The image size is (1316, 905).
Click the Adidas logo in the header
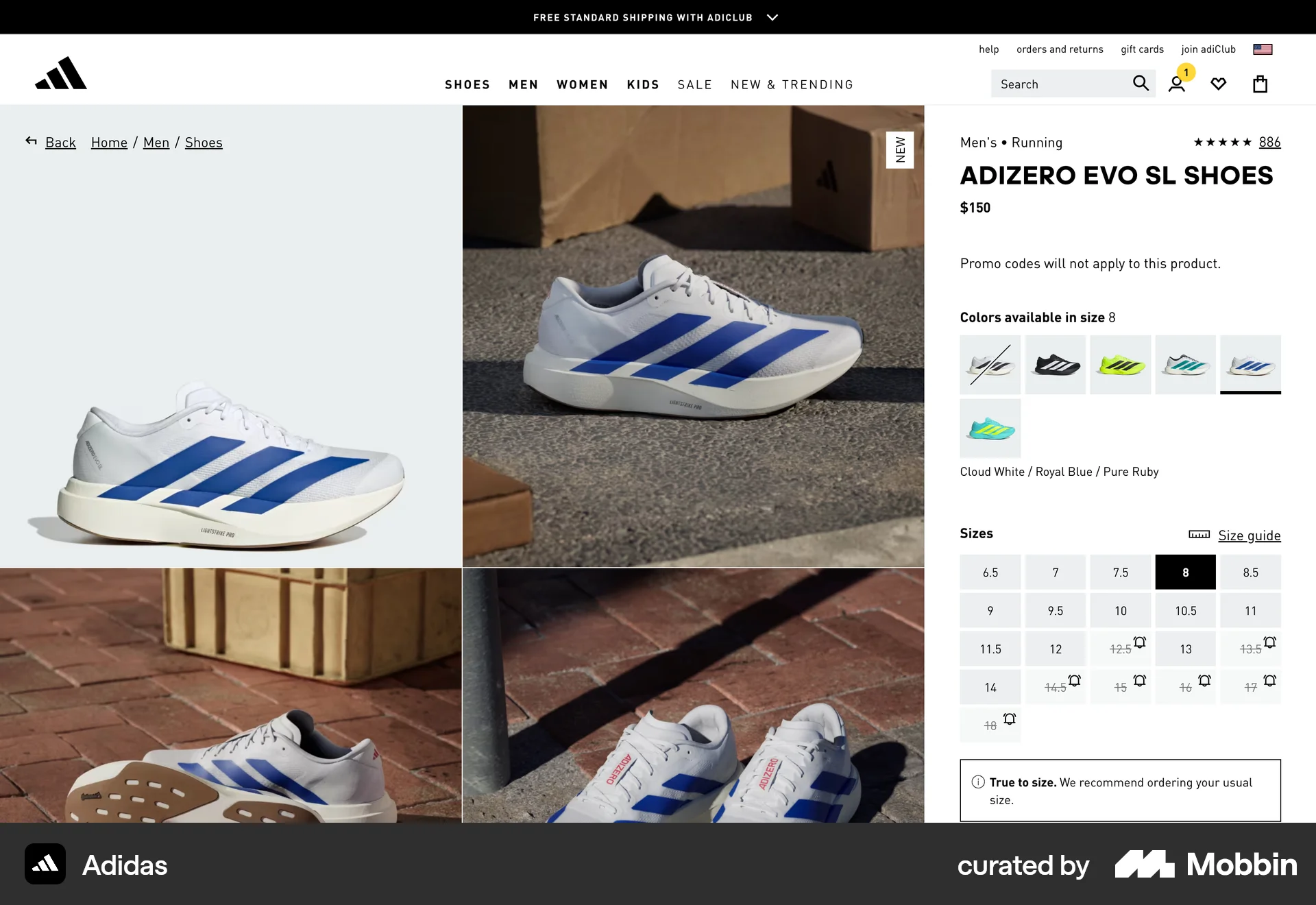point(61,73)
